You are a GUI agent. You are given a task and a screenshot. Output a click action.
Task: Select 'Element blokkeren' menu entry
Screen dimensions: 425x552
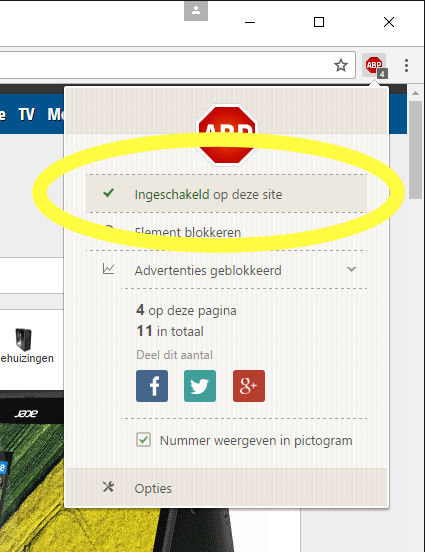(226, 232)
